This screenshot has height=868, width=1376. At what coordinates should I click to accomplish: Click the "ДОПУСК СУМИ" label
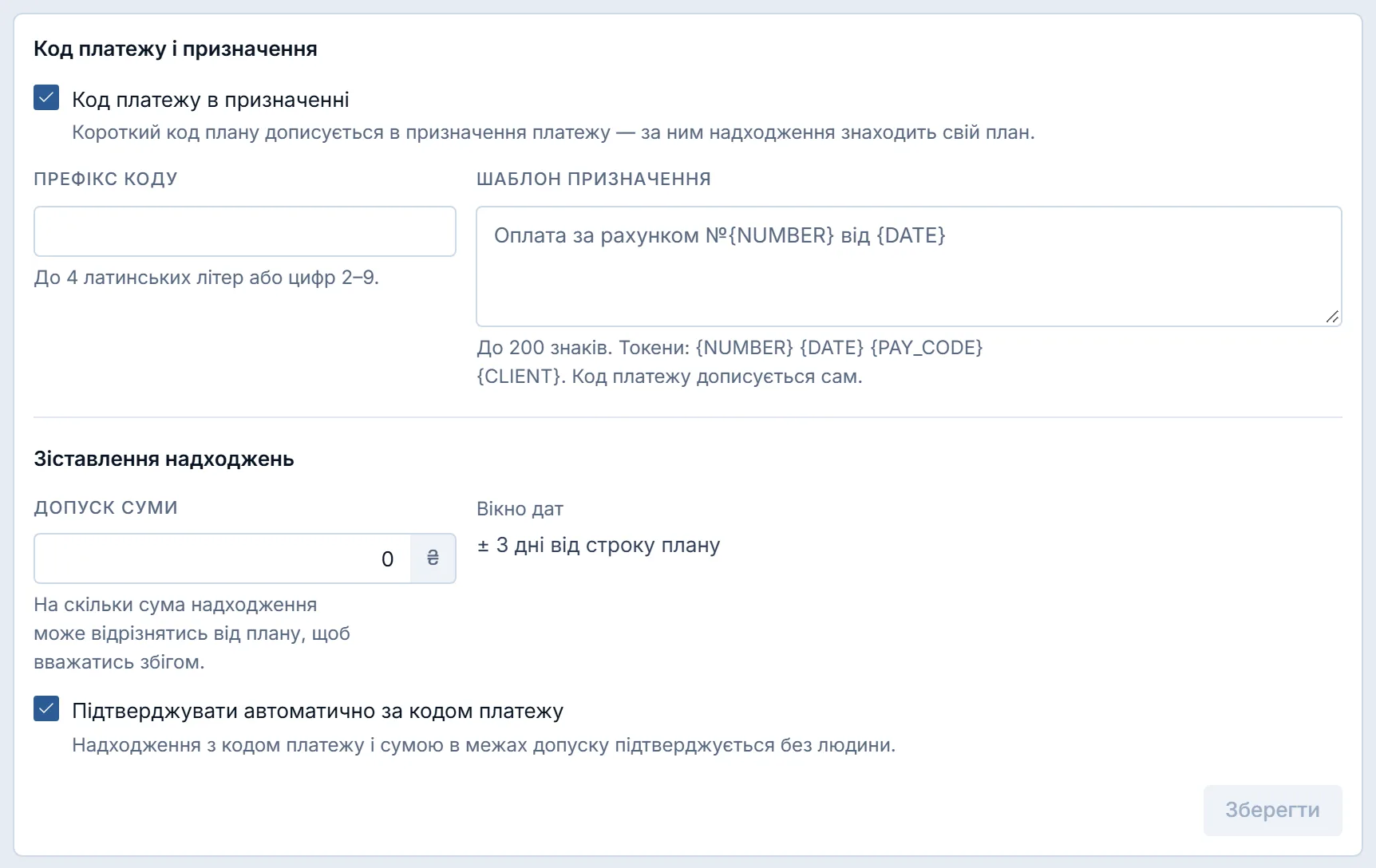pyautogui.click(x=105, y=507)
